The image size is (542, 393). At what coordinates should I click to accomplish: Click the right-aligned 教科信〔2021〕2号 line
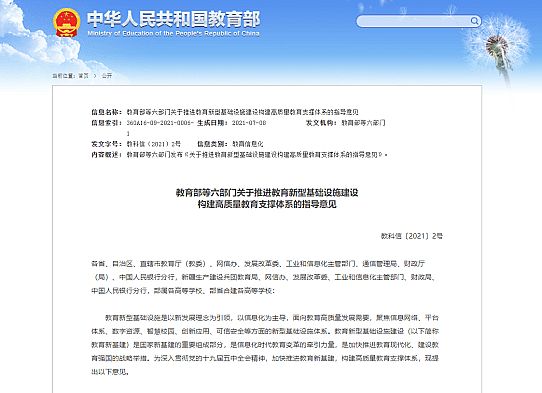pyautogui.click(x=412, y=236)
